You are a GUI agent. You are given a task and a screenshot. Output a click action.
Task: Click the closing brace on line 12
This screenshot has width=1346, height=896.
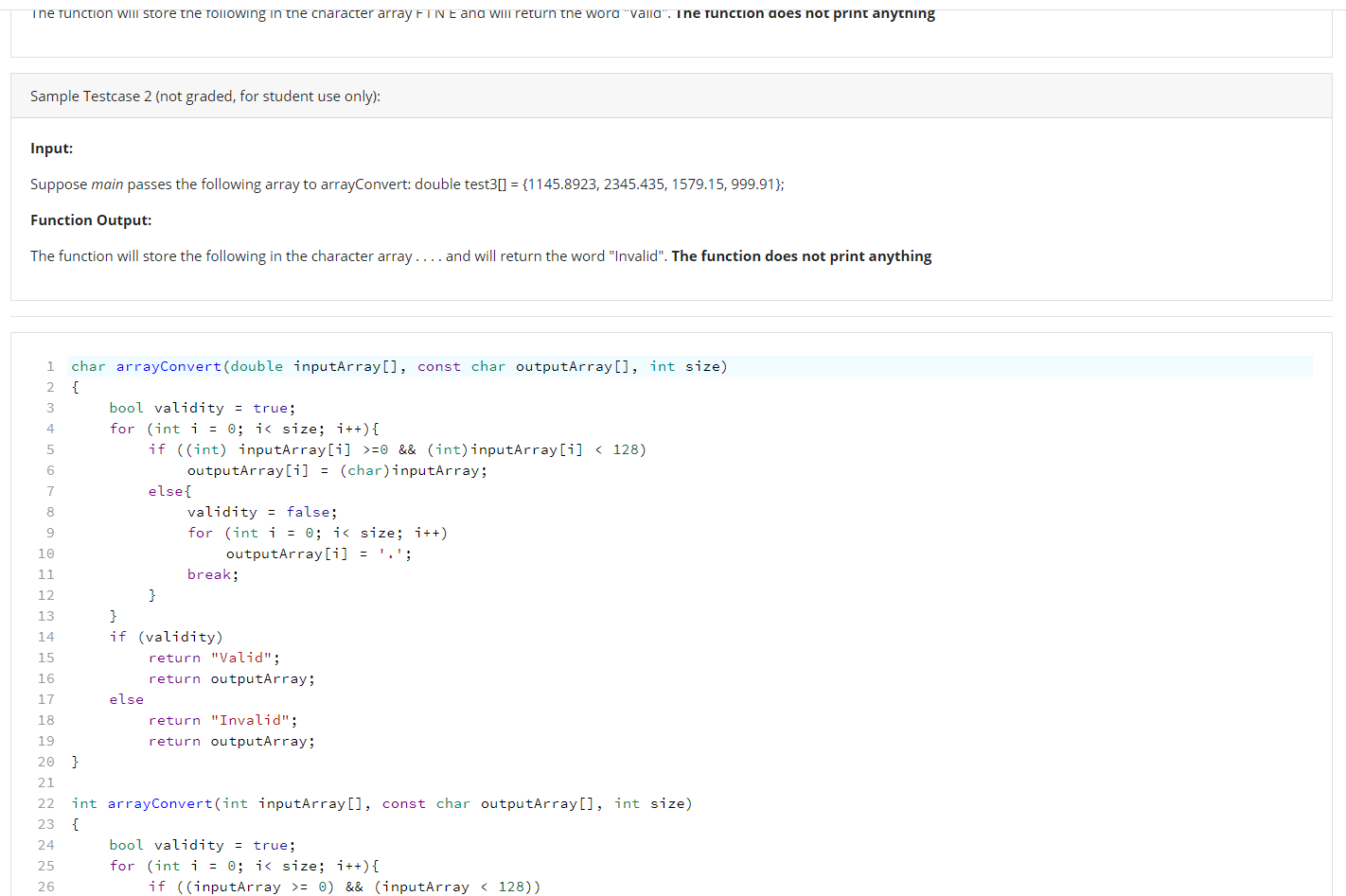pyautogui.click(x=152, y=595)
